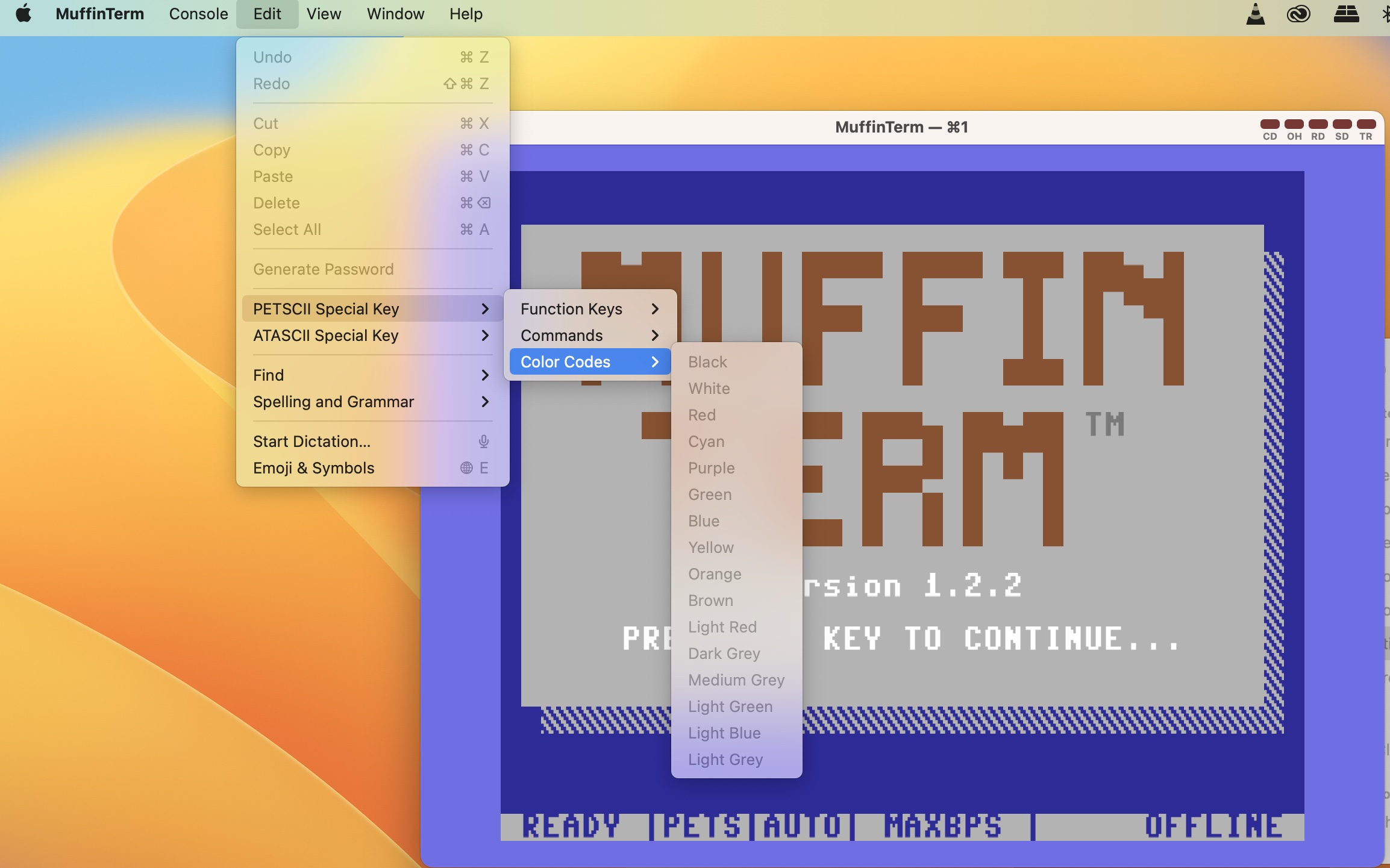
Task: Pick Brown from Color Codes
Action: tap(736, 601)
